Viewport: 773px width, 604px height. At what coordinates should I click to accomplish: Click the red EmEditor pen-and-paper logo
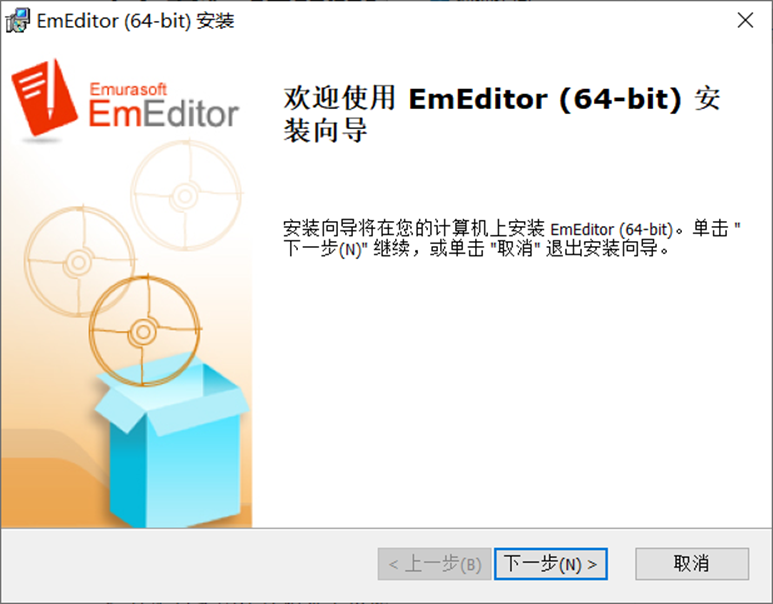tap(44, 97)
